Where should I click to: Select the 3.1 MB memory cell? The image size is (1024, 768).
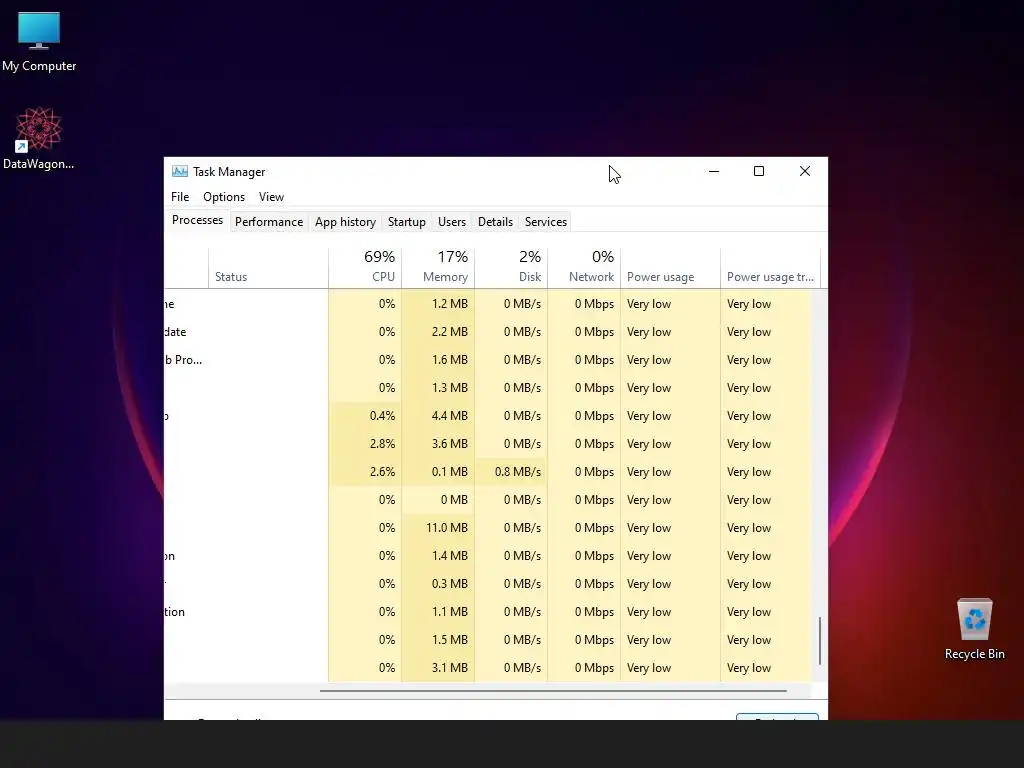438,668
